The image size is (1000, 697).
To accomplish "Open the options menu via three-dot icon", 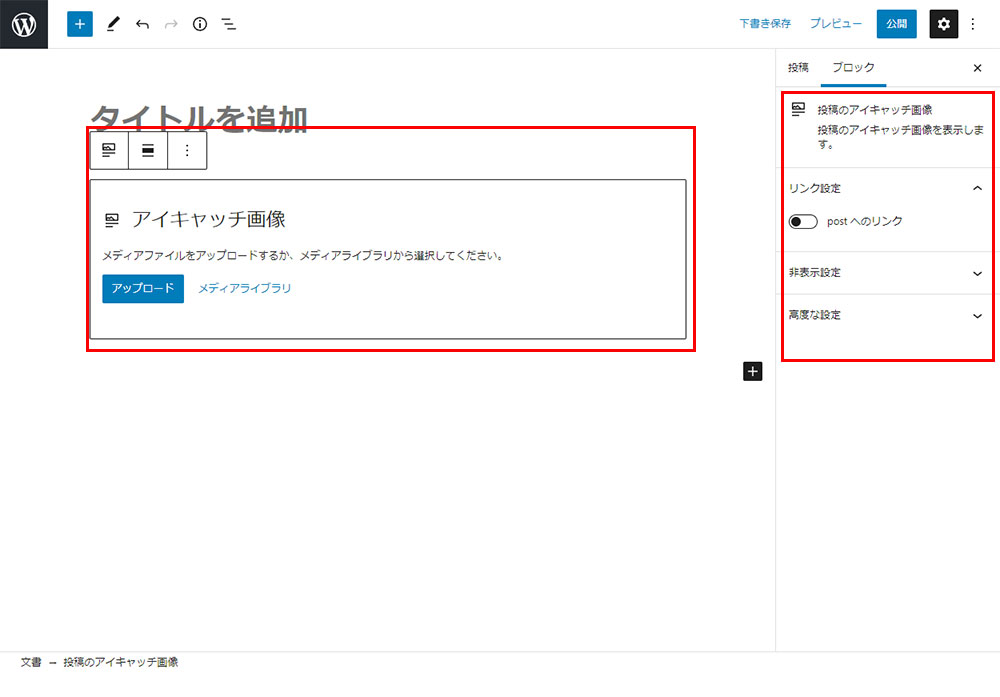I will (973, 24).
